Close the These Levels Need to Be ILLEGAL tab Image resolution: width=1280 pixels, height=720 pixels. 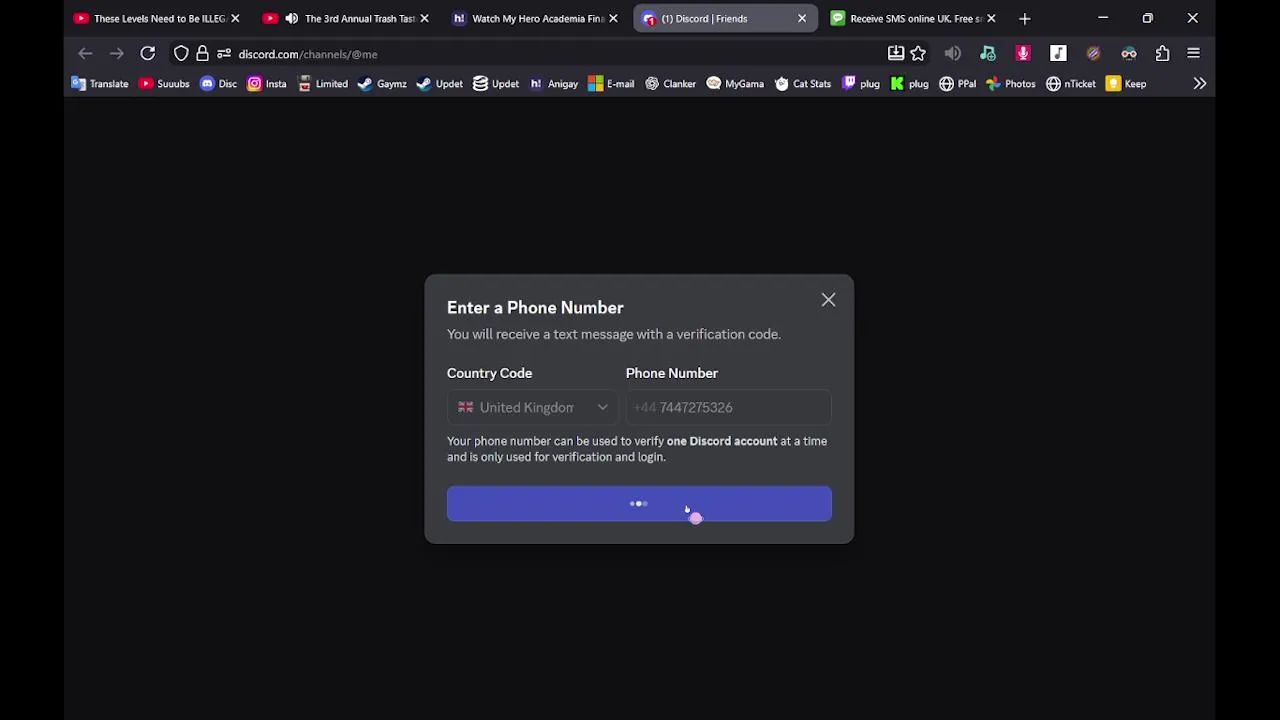point(235,18)
